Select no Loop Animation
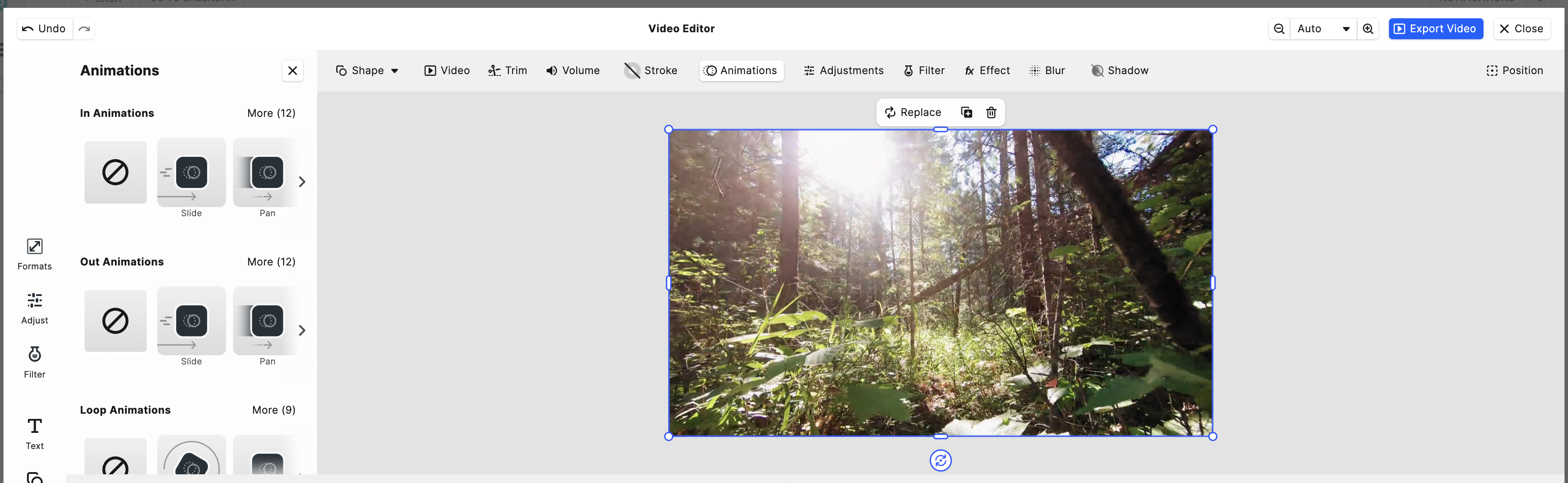 (116, 456)
